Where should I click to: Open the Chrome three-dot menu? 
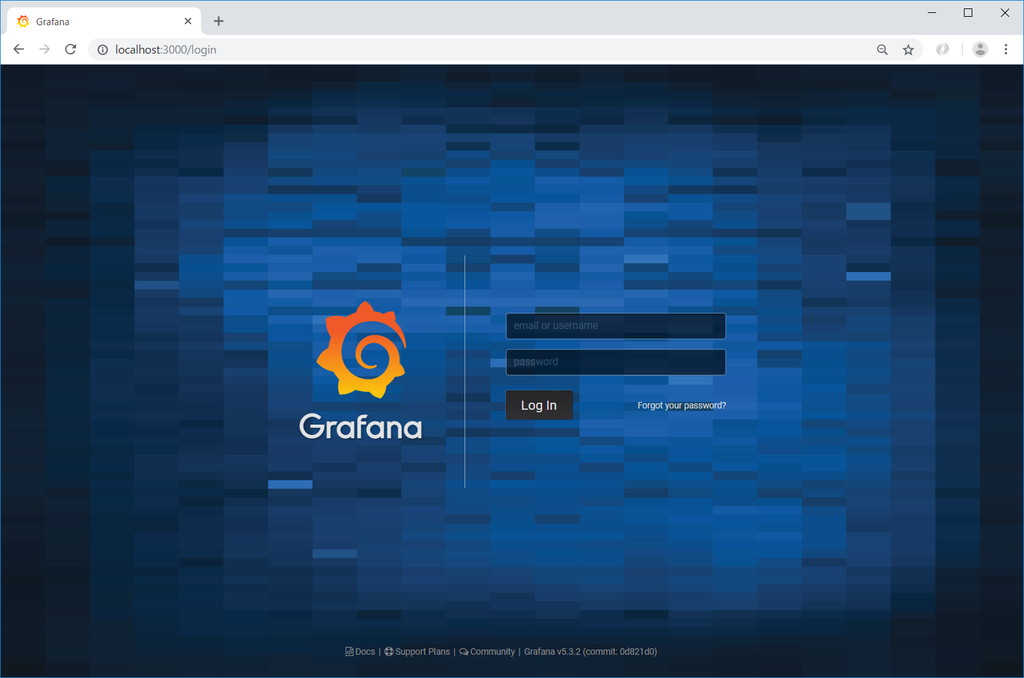1006,50
